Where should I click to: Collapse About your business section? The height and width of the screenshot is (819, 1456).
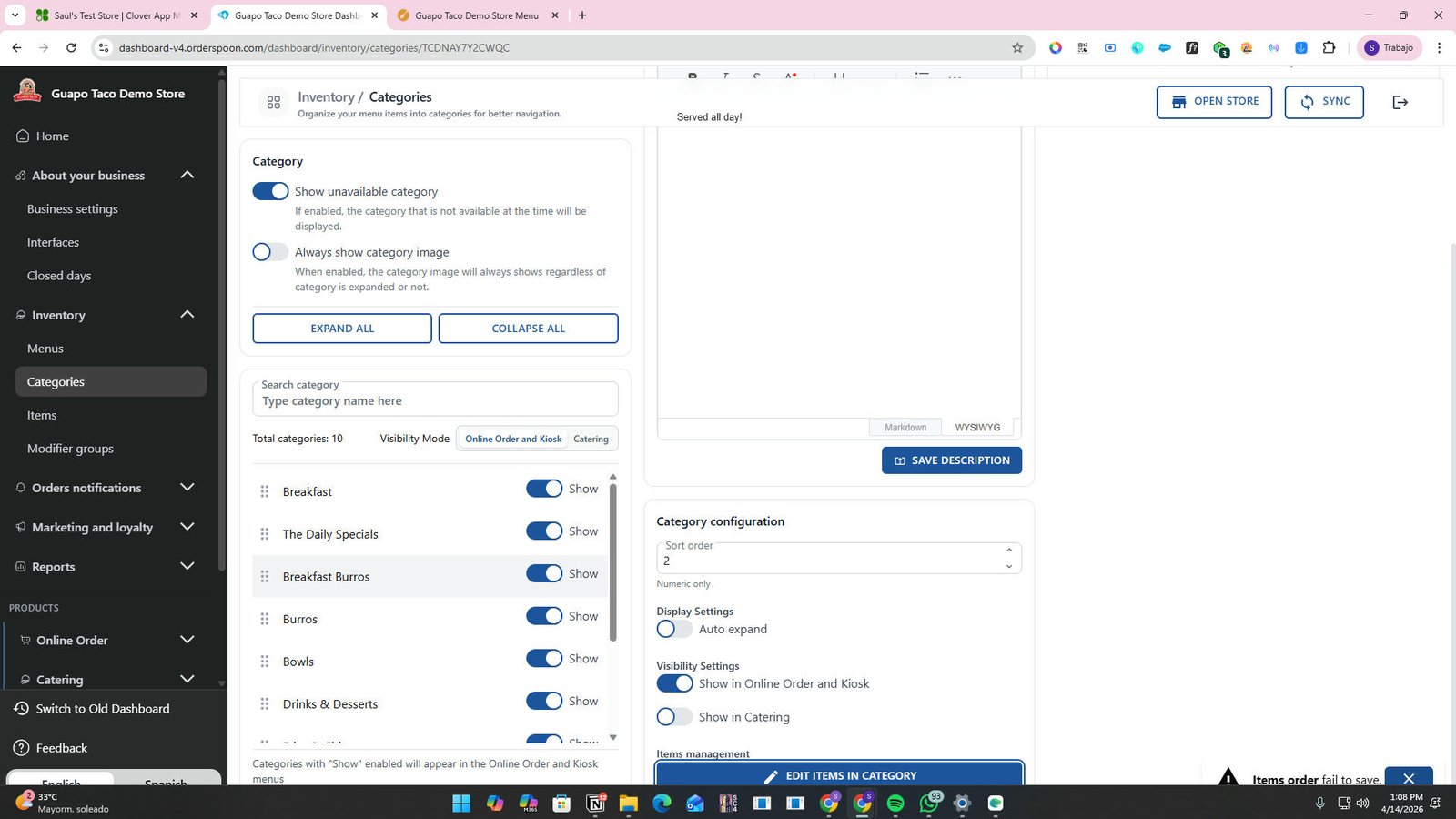187,175
